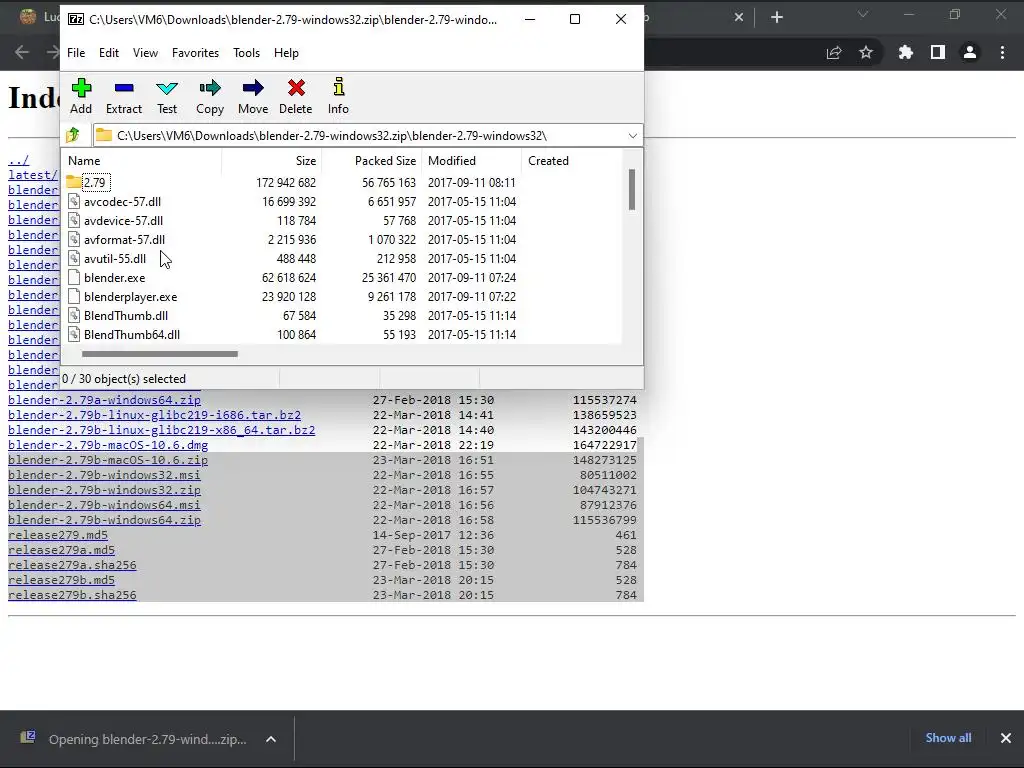Choose the Move toolbar icon
This screenshot has height=768, width=1024.
253,88
